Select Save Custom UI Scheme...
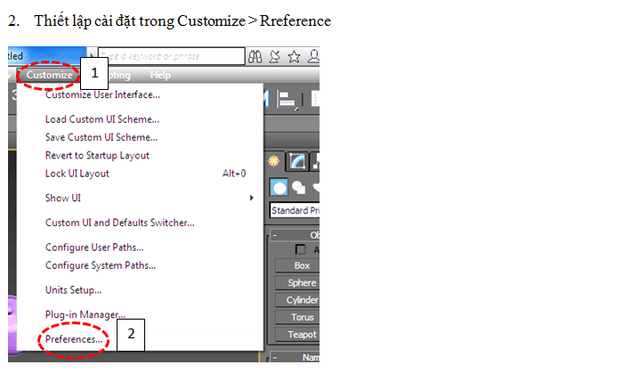 click(x=101, y=137)
